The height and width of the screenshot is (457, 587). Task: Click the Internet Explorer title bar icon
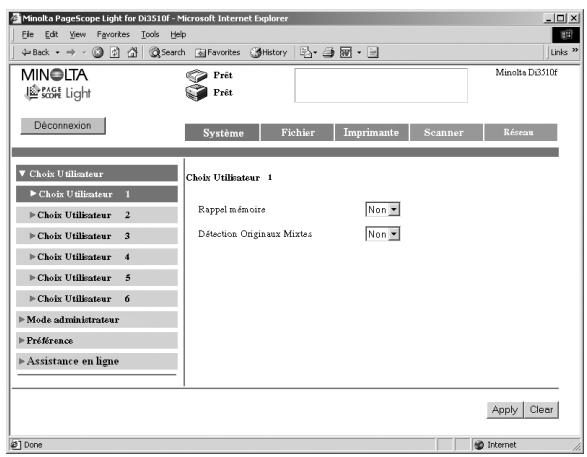click(x=15, y=18)
